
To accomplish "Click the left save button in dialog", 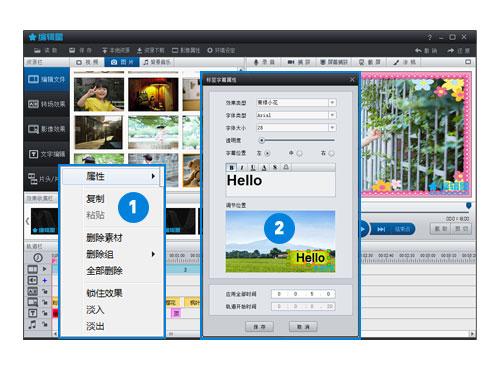I will [x=259, y=327].
